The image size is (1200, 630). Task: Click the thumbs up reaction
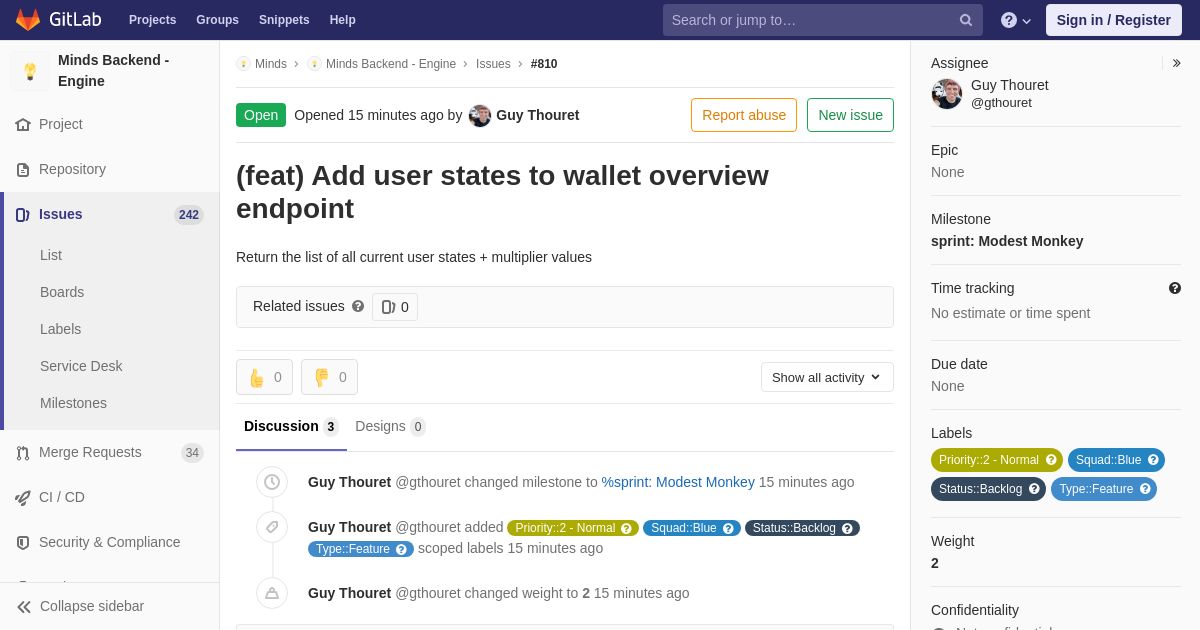tap(264, 377)
